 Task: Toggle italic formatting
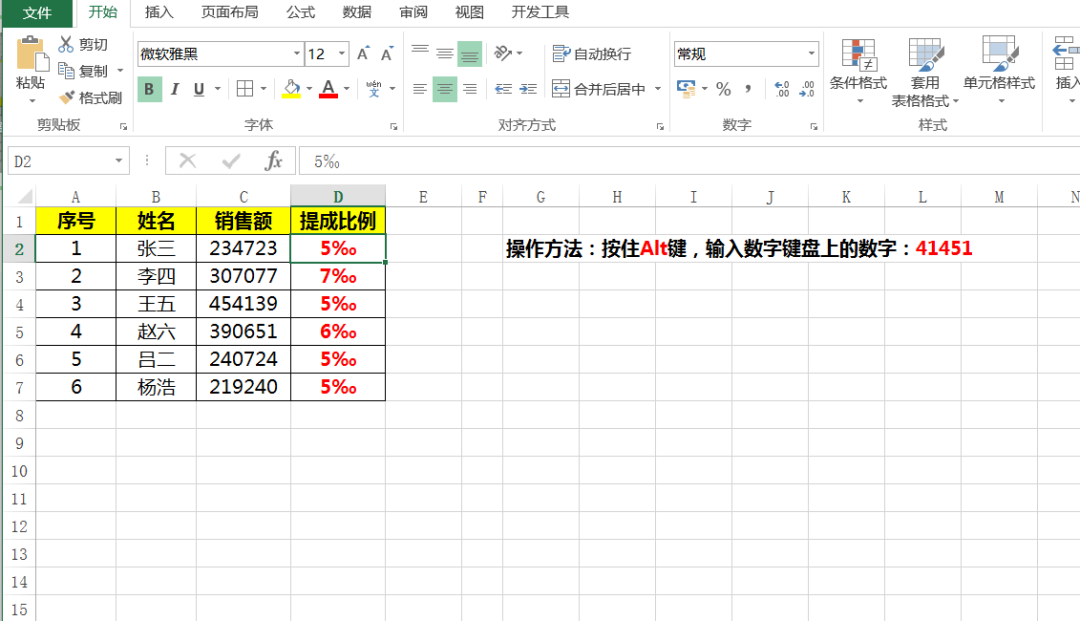pyautogui.click(x=175, y=90)
